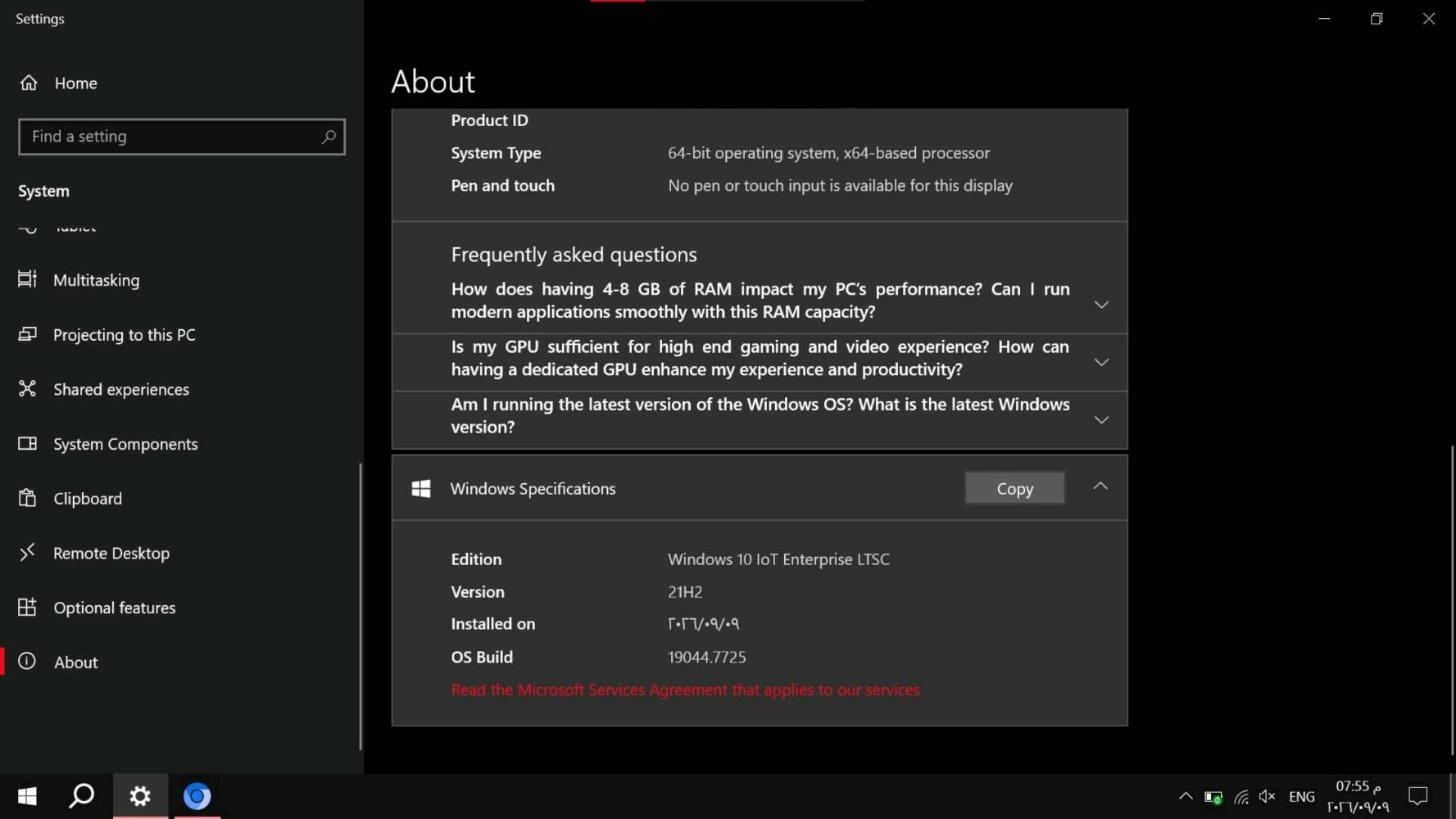This screenshot has width=1456, height=819.
Task: Open the Multitasking page
Action: [97, 280]
